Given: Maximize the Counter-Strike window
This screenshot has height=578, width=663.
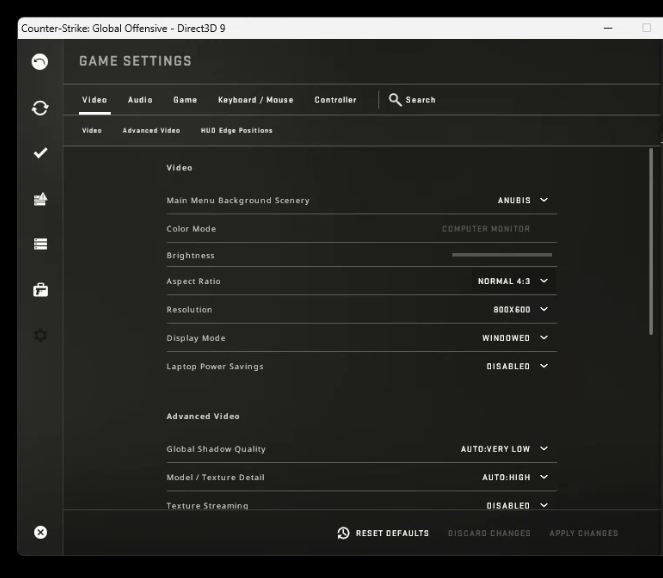Looking at the screenshot, I should tap(647, 28).
